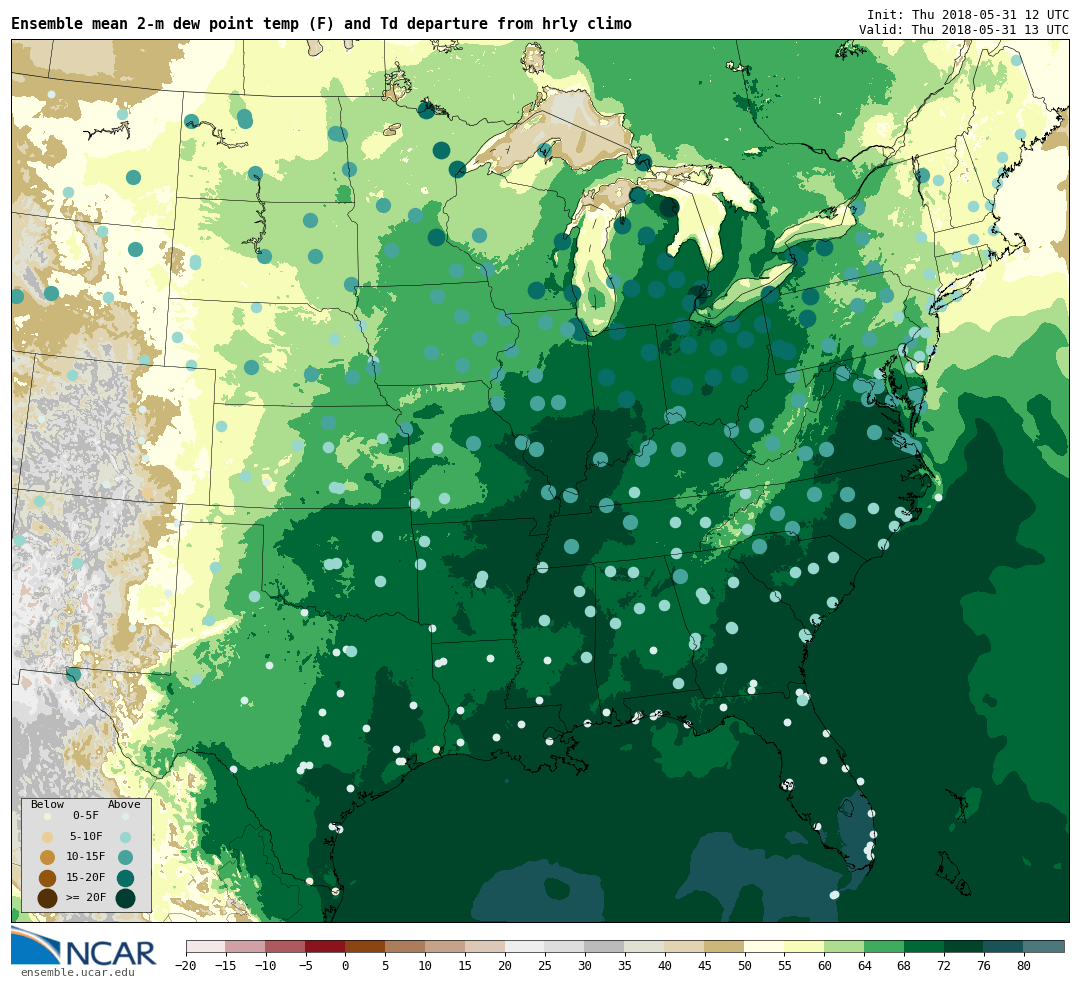This screenshot has height=985, width=1080.
Task: Select the map title text
Action: pyautogui.click(x=321, y=24)
